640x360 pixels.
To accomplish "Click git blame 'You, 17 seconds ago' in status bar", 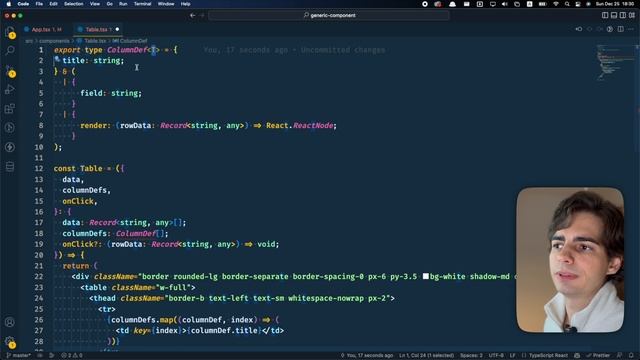I will (x=367, y=356).
